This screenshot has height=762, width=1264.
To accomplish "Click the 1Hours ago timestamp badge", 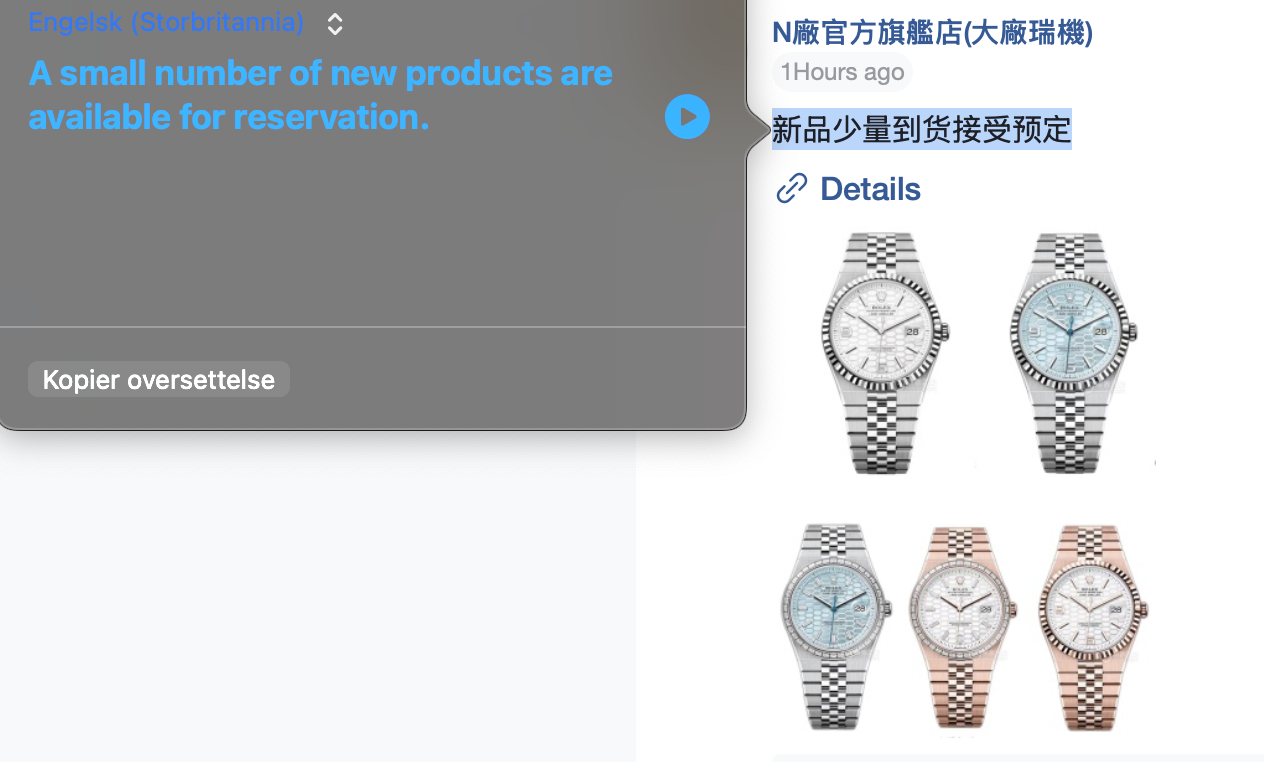I will tap(842, 72).
